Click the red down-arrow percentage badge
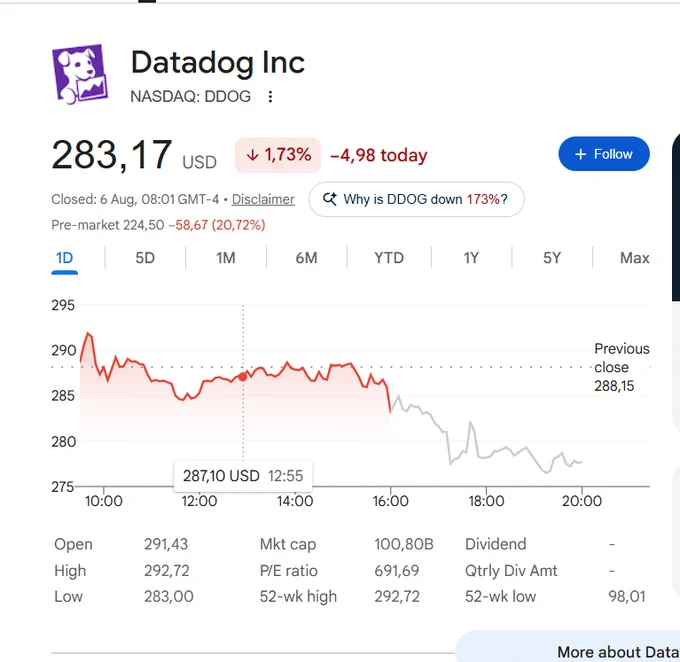This screenshot has width=680, height=662. coord(278,155)
